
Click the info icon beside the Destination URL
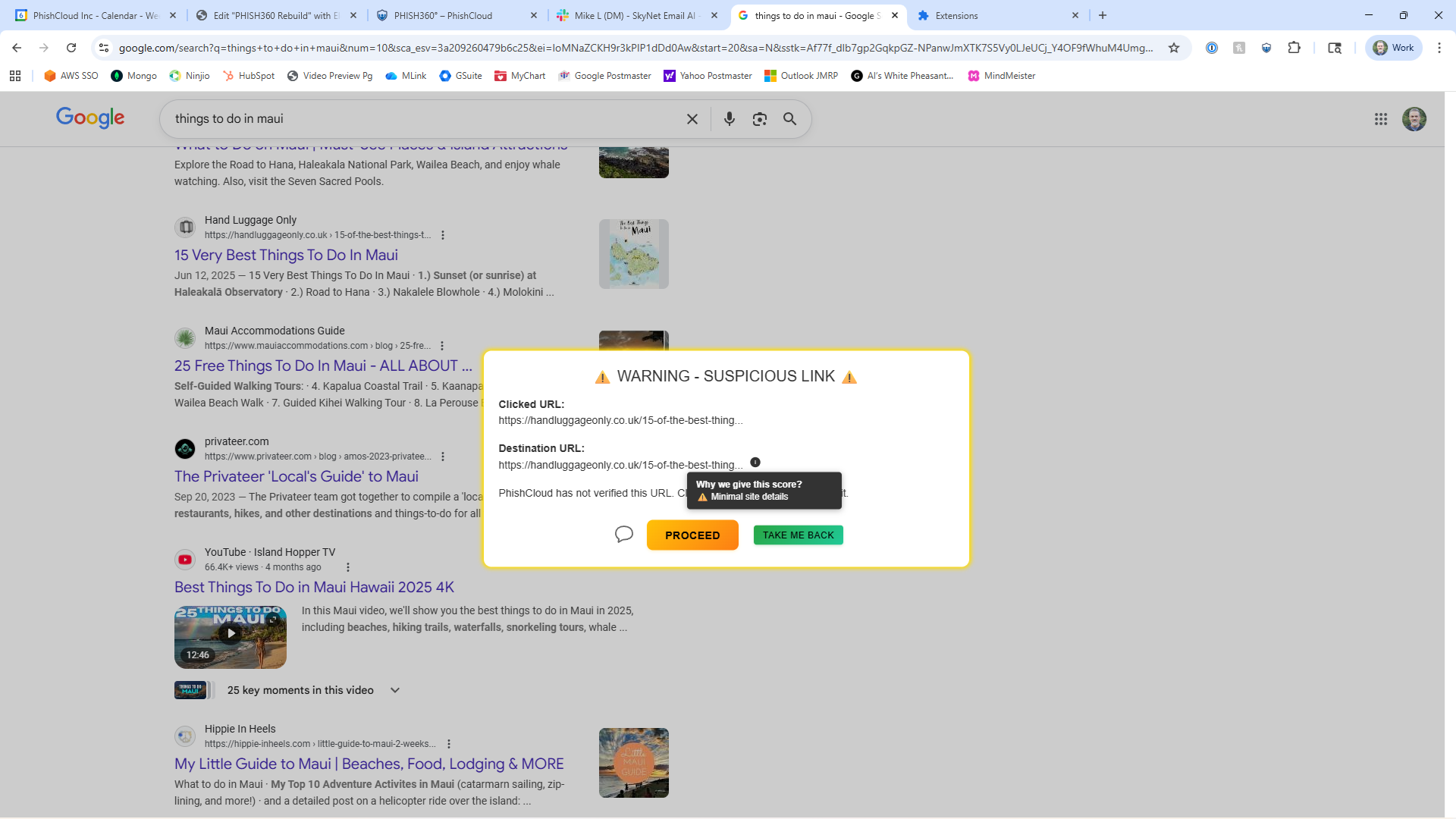click(x=755, y=462)
